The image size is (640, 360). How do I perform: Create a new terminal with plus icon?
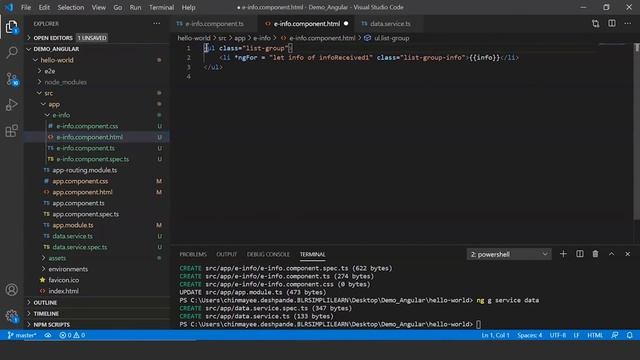pyautogui.click(x=563, y=254)
